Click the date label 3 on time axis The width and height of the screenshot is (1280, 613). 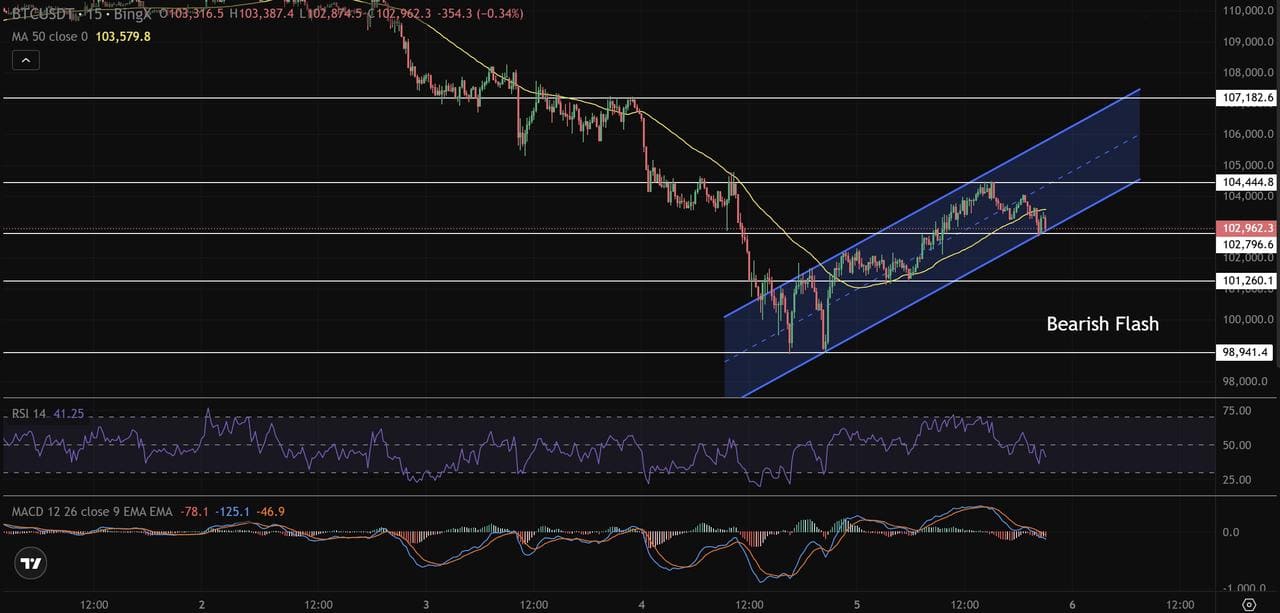[426, 604]
